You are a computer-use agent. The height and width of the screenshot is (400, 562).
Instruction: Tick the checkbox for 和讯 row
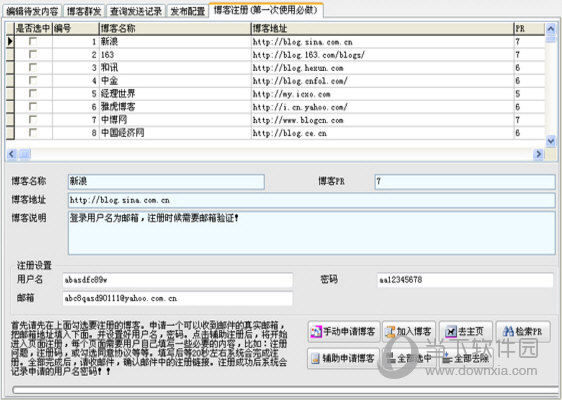pos(33,67)
